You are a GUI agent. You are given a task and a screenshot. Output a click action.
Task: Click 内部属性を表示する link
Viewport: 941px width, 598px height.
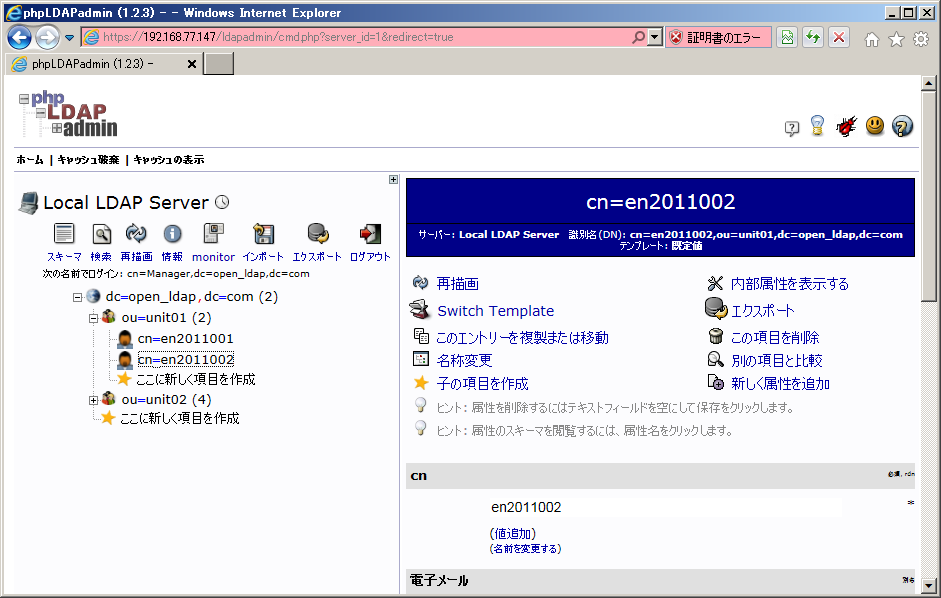(790, 283)
